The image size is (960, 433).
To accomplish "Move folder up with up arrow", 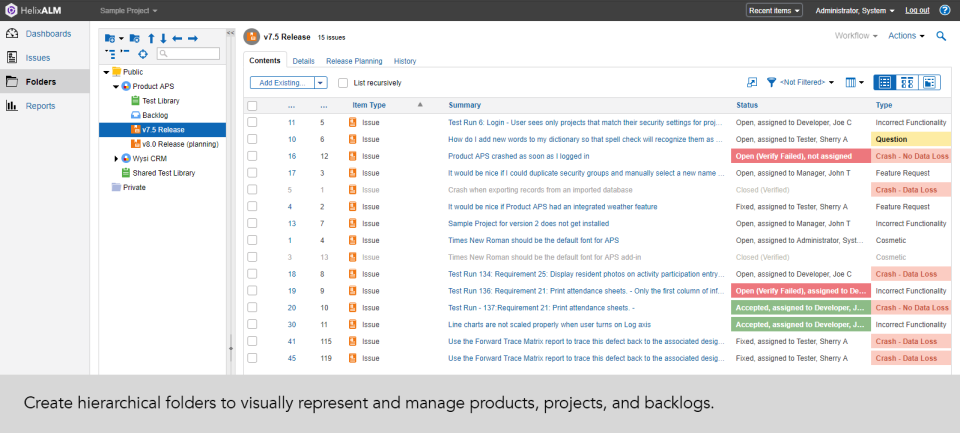I will point(150,38).
